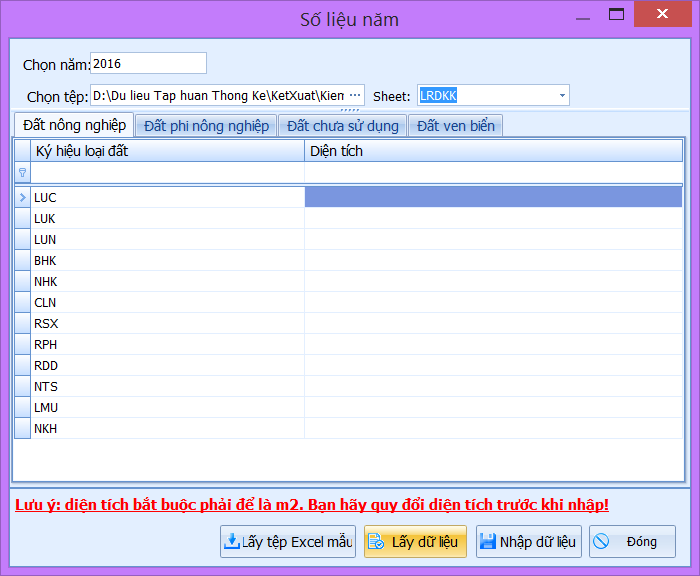The width and height of the screenshot is (700, 576).
Task: Click the Diện tích column header
Action: pos(493,151)
